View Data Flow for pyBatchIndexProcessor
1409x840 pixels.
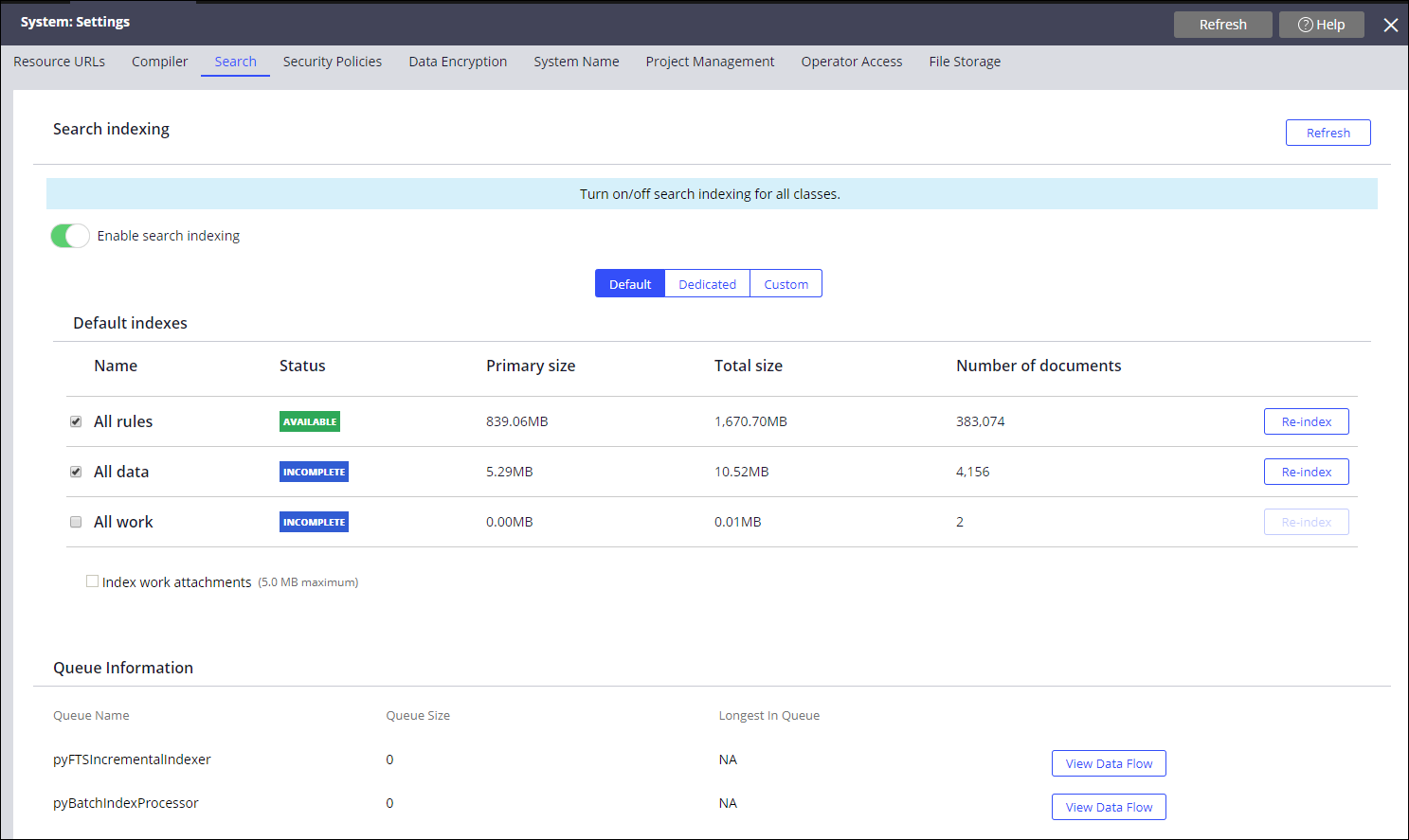coord(1109,807)
